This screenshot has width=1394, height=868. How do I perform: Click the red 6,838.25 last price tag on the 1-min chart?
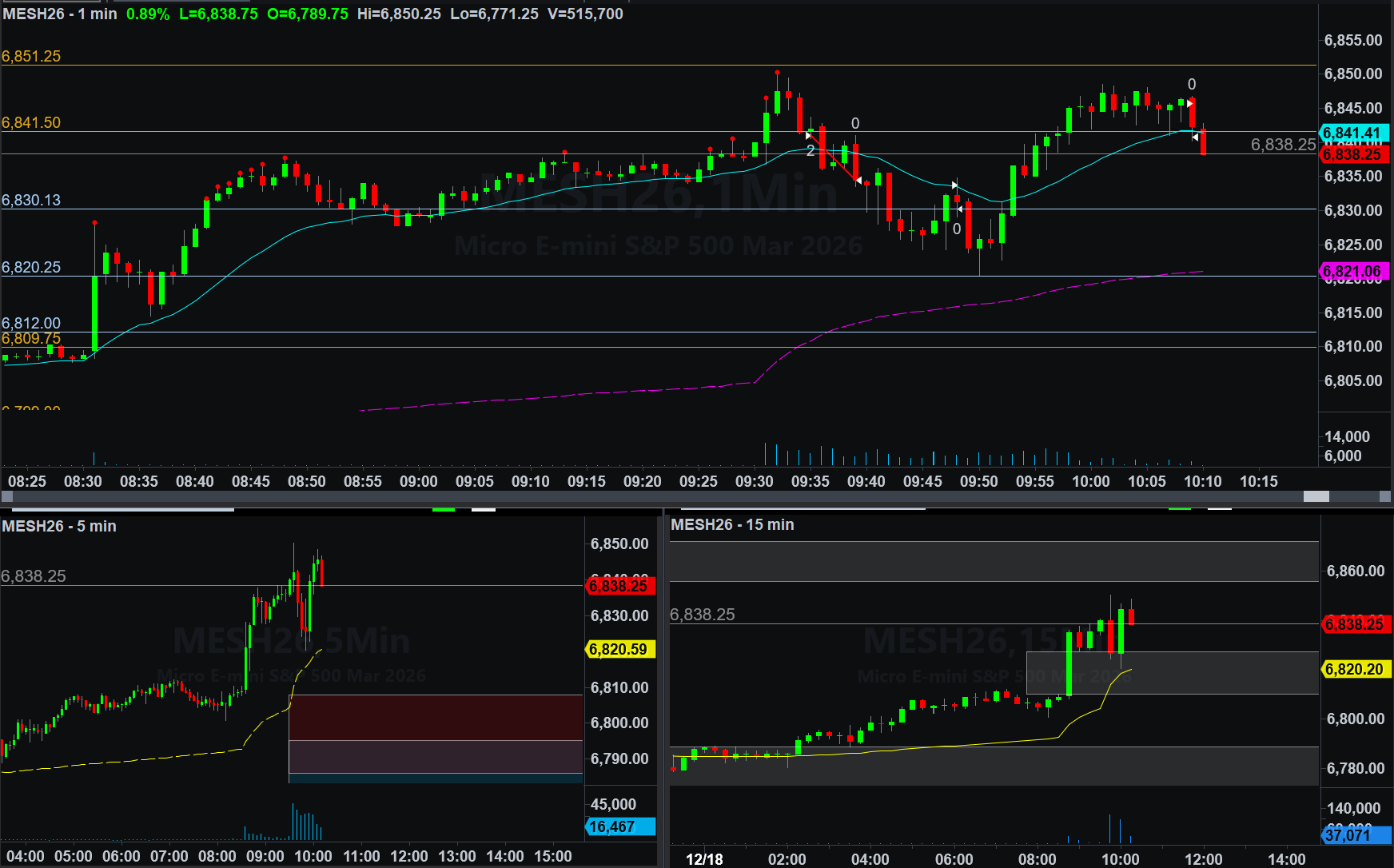coord(1354,154)
